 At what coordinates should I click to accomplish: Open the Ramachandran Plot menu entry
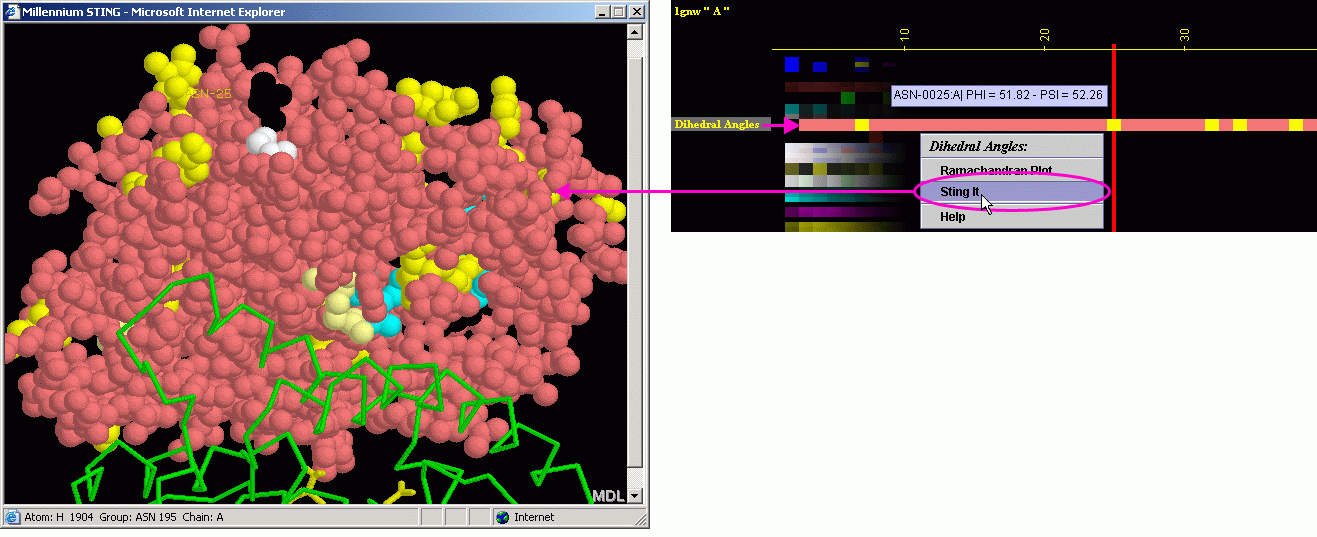(x=1012, y=170)
